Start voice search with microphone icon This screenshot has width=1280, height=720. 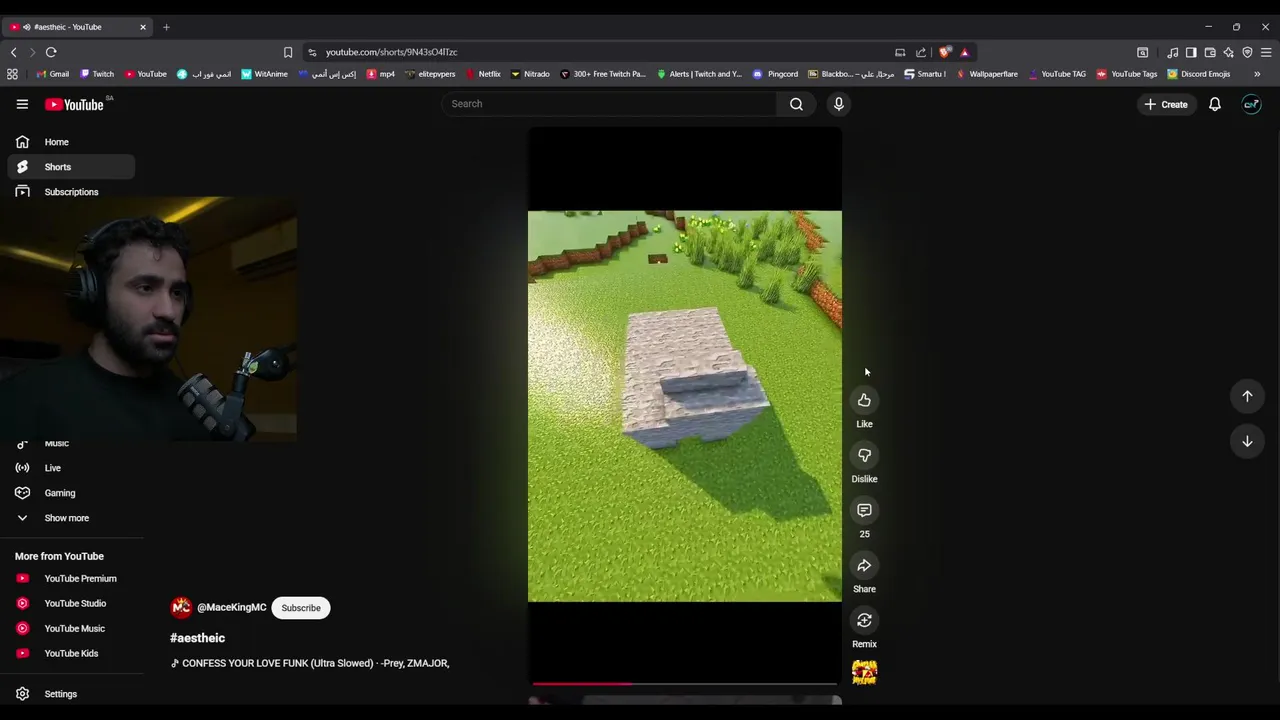pos(839,104)
